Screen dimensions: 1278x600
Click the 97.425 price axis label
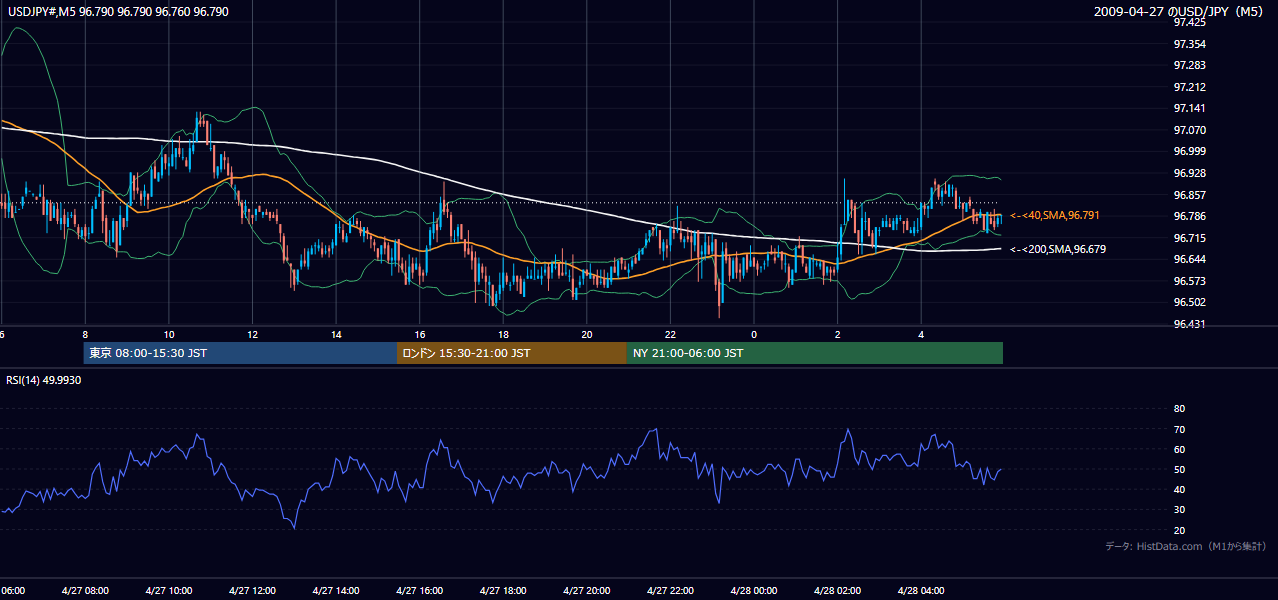point(1191,22)
